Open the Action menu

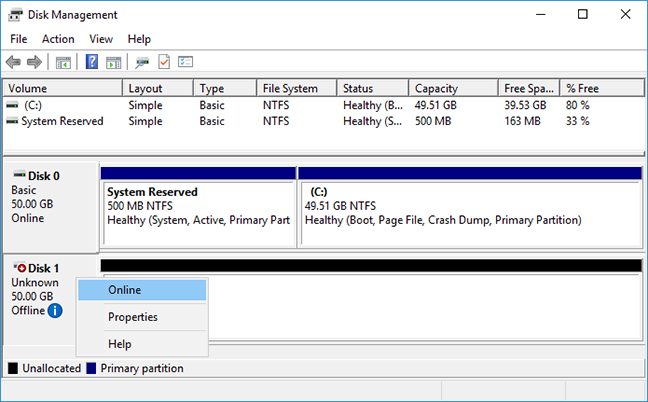[x=58, y=39]
